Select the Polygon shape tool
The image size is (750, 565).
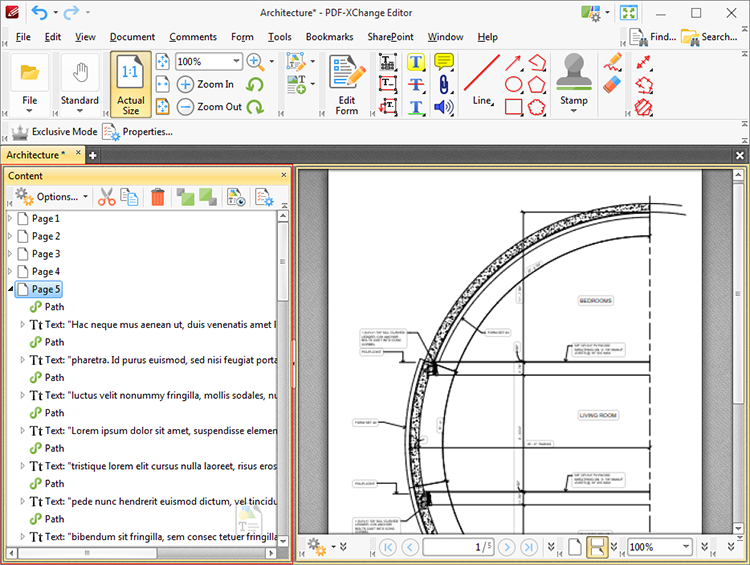[x=536, y=85]
